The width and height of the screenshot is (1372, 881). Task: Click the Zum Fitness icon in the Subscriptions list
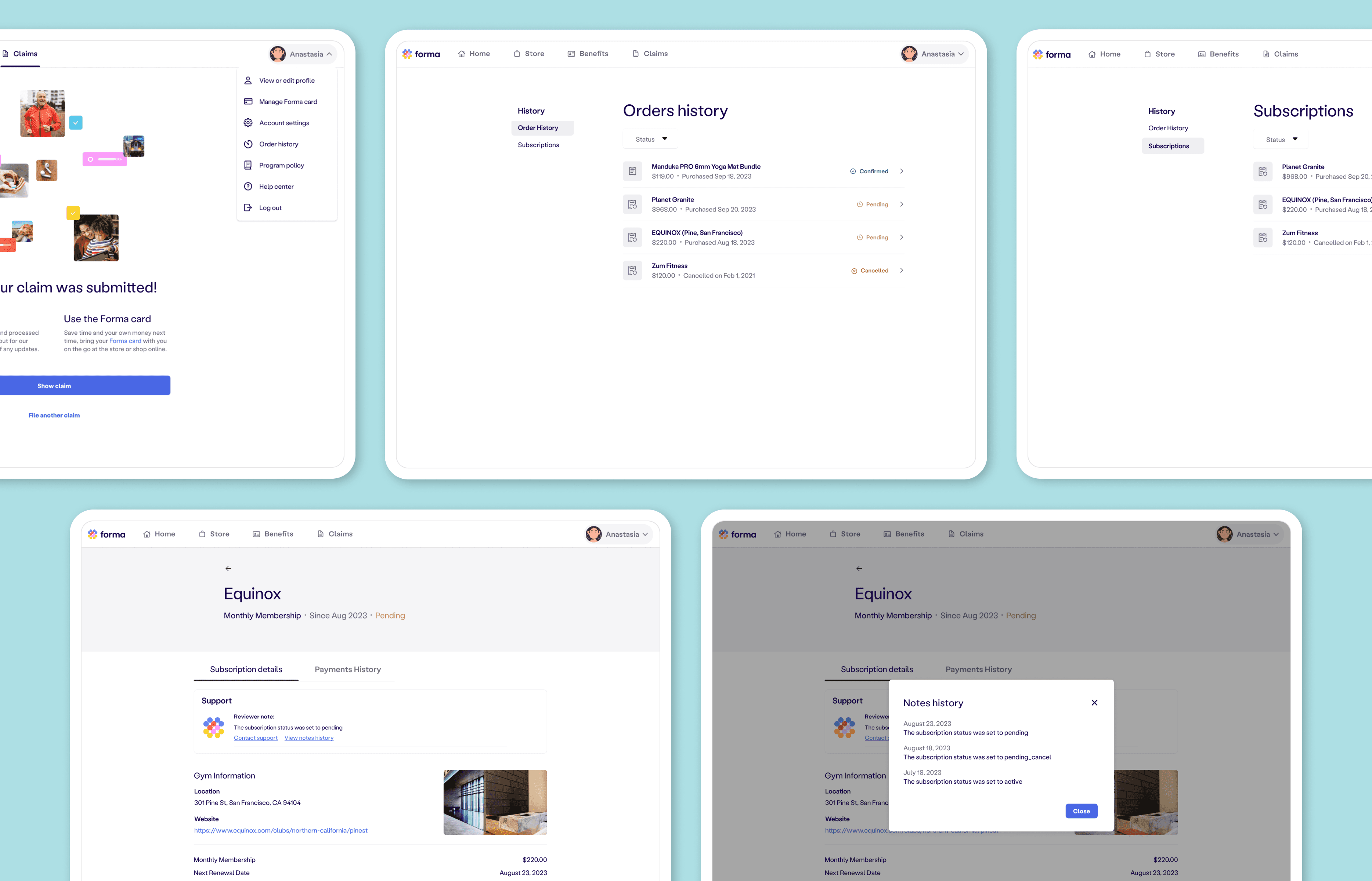coord(1263,238)
